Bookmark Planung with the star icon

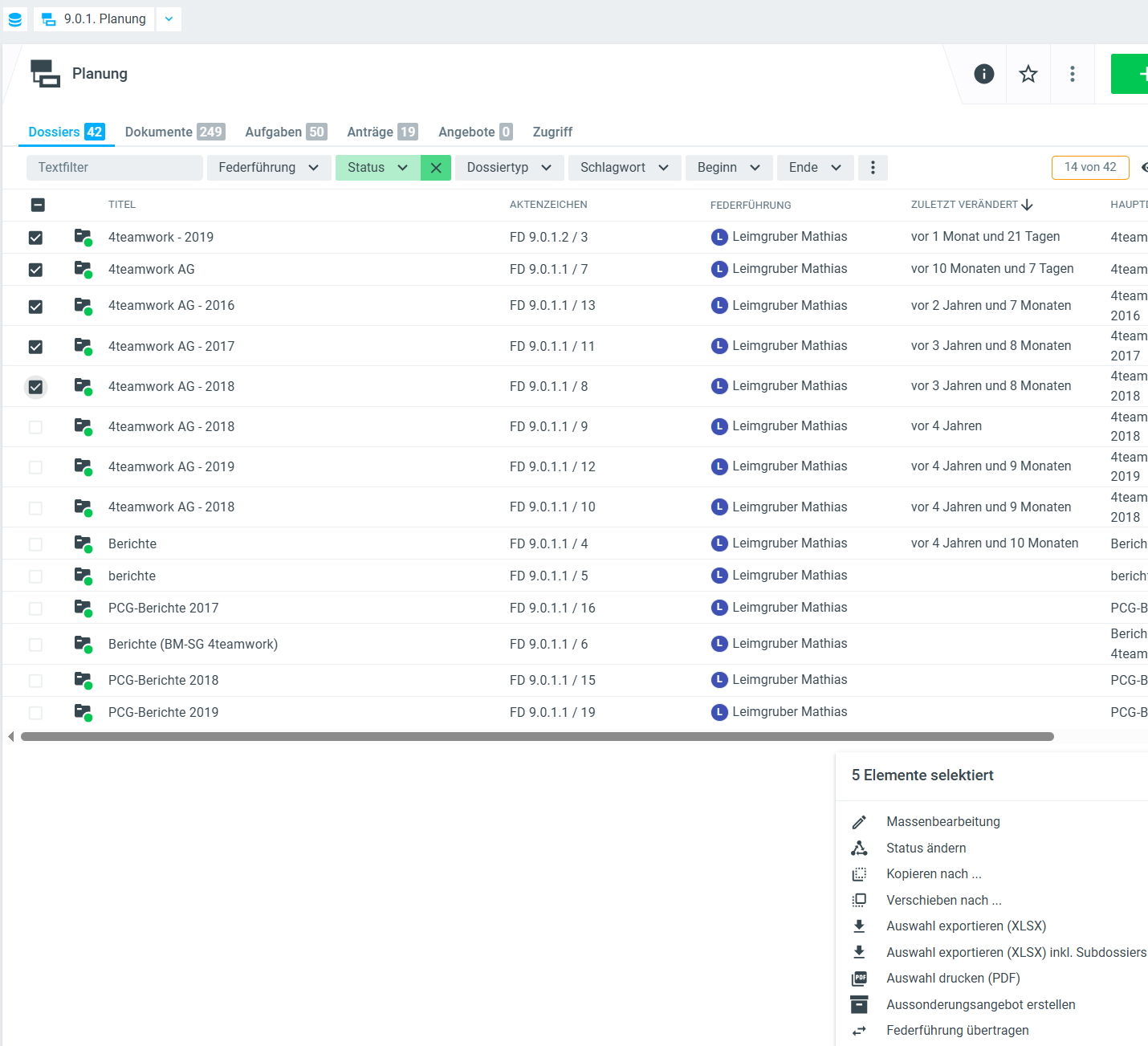1028,74
